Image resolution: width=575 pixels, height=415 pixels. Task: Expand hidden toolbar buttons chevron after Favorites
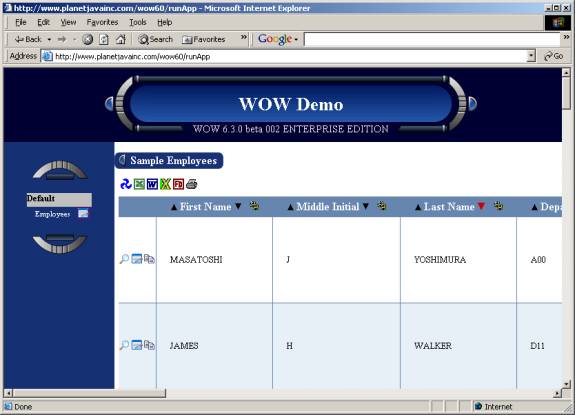pyautogui.click(x=244, y=37)
